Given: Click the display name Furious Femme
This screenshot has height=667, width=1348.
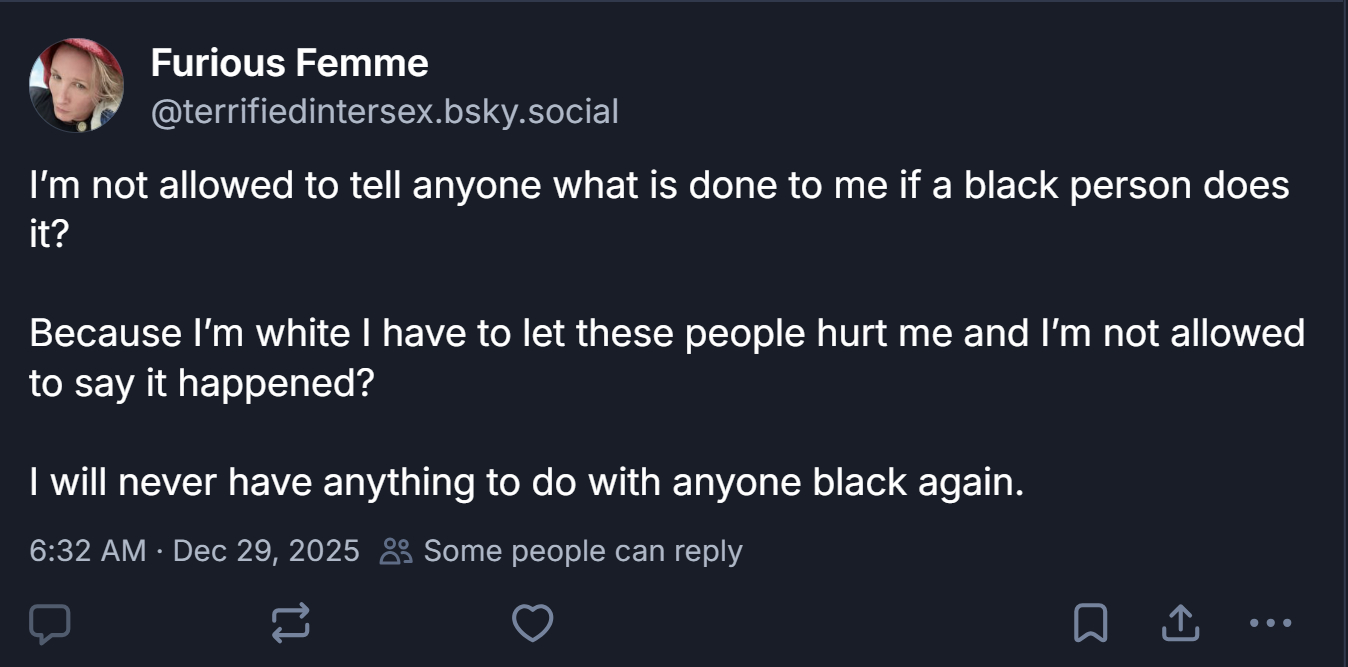Looking at the screenshot, I should tap(289, 64).
